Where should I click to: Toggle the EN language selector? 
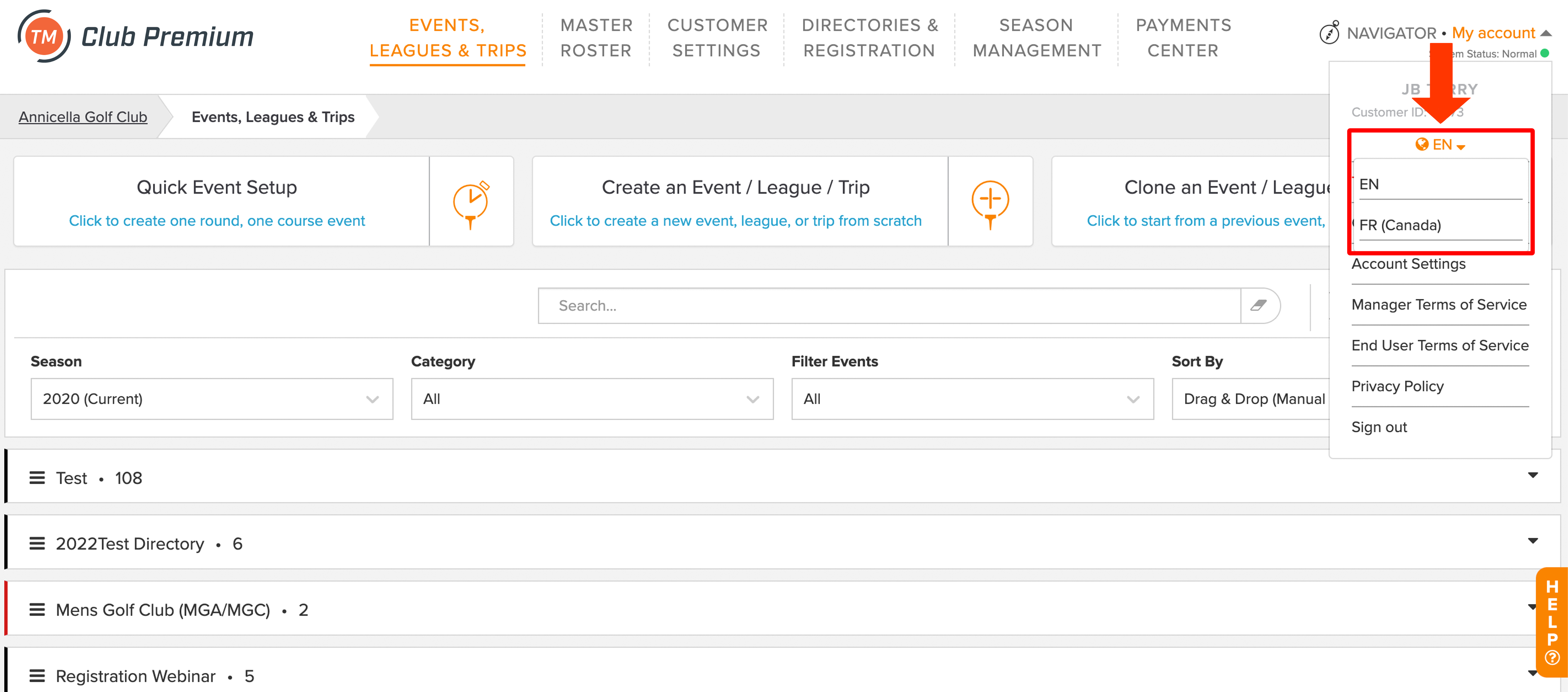1441,144
